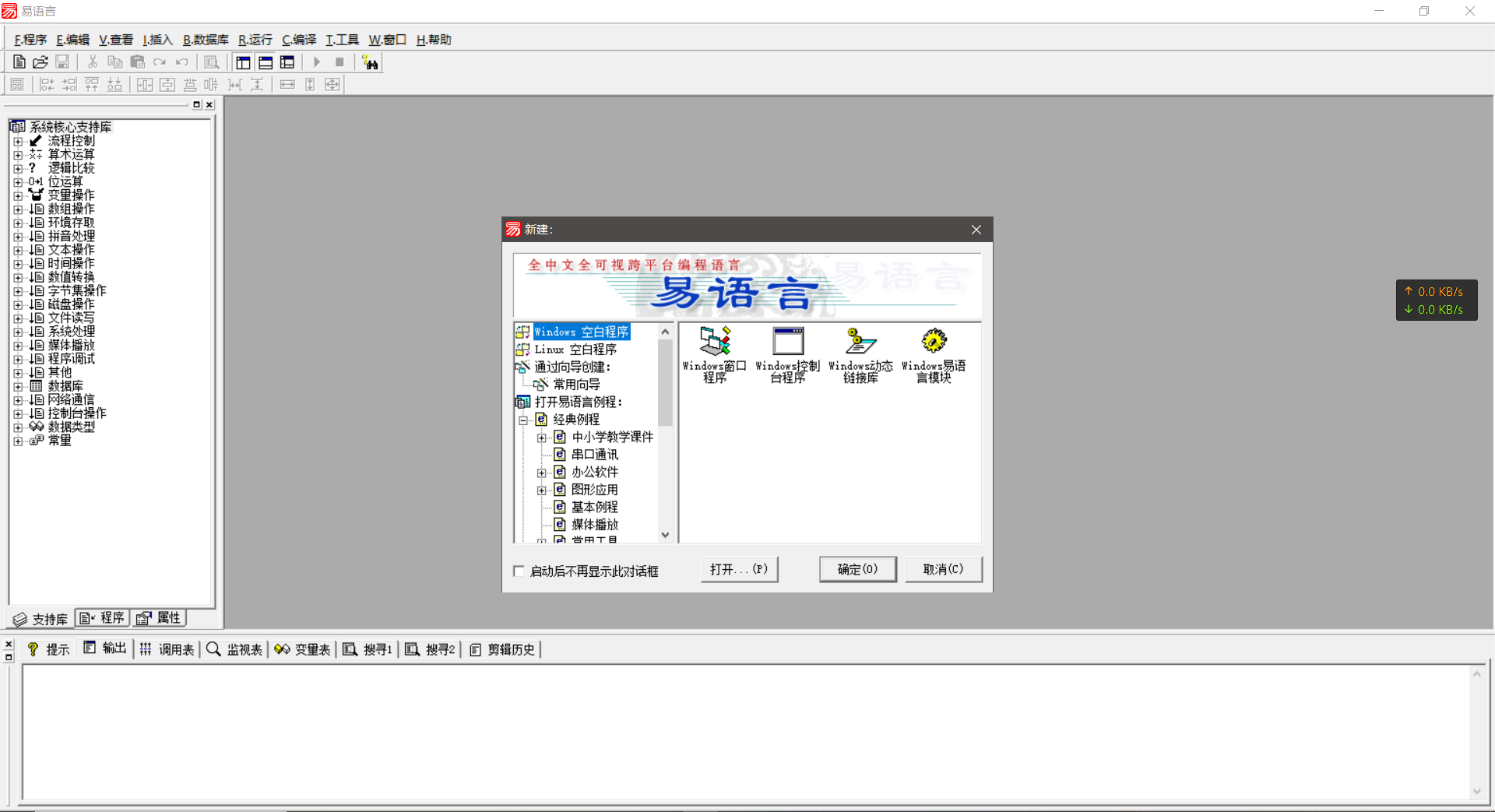Close the 新建 dialog
Viewport: 1495px width, 812px height.
pyautogui.click(x=976, y=230)
